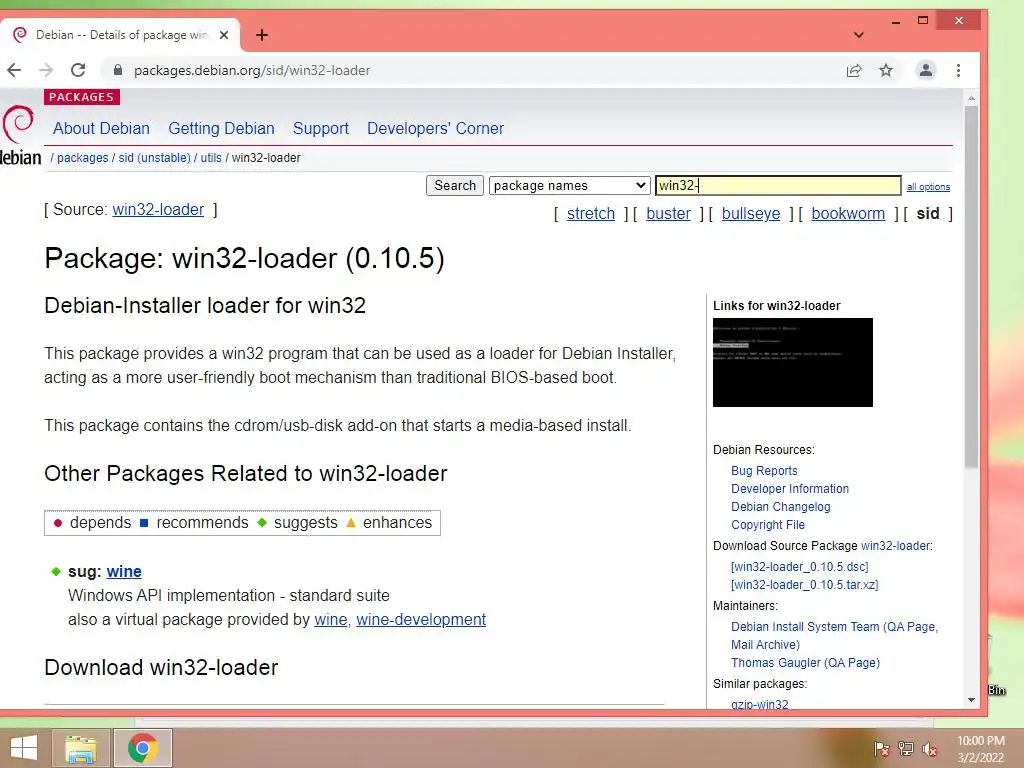Click the padlock site info icon
Viewport: 1024px width, 768px height.
[118, 70]
